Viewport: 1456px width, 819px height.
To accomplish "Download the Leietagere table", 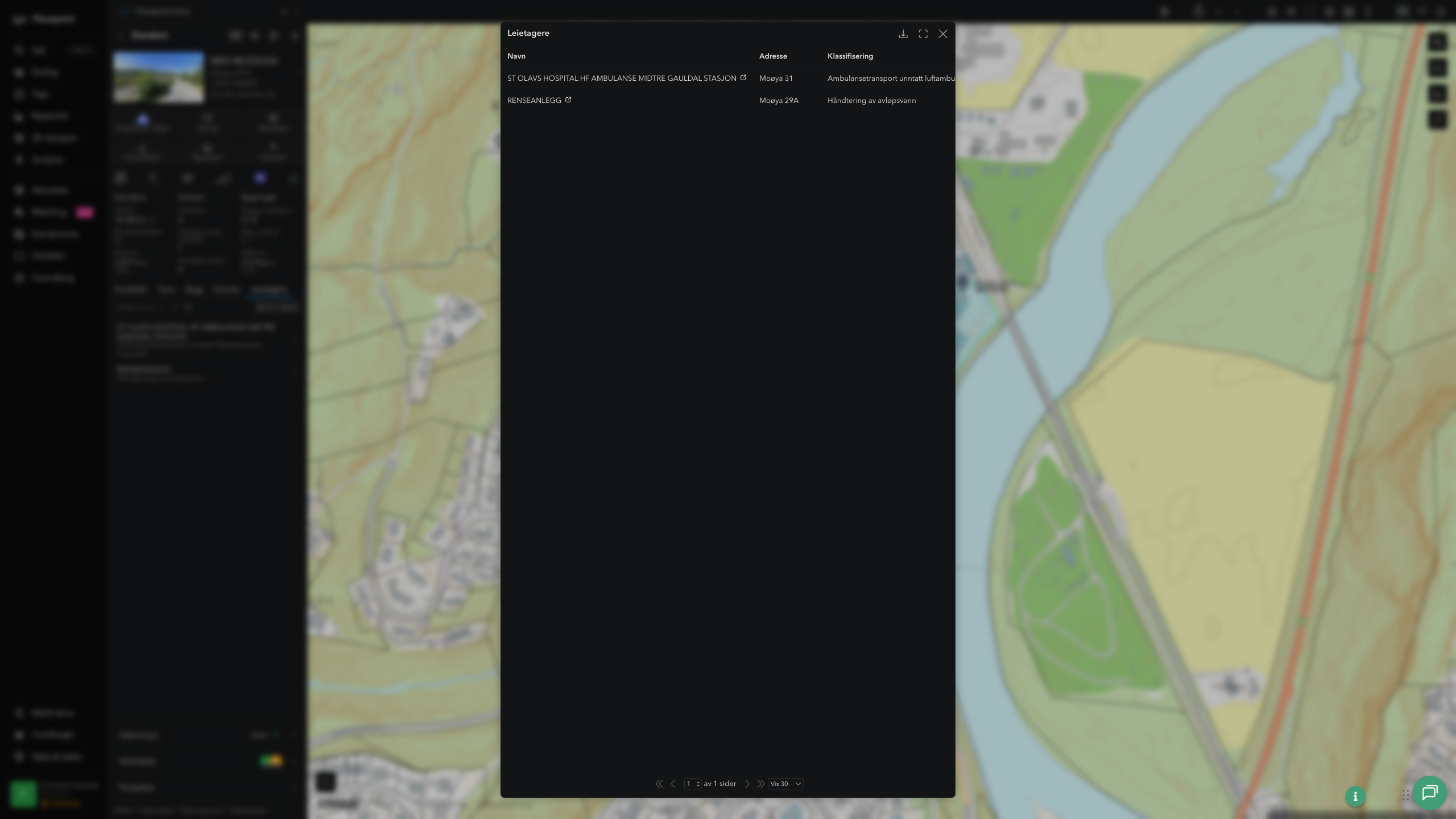I will pos(903,34).
